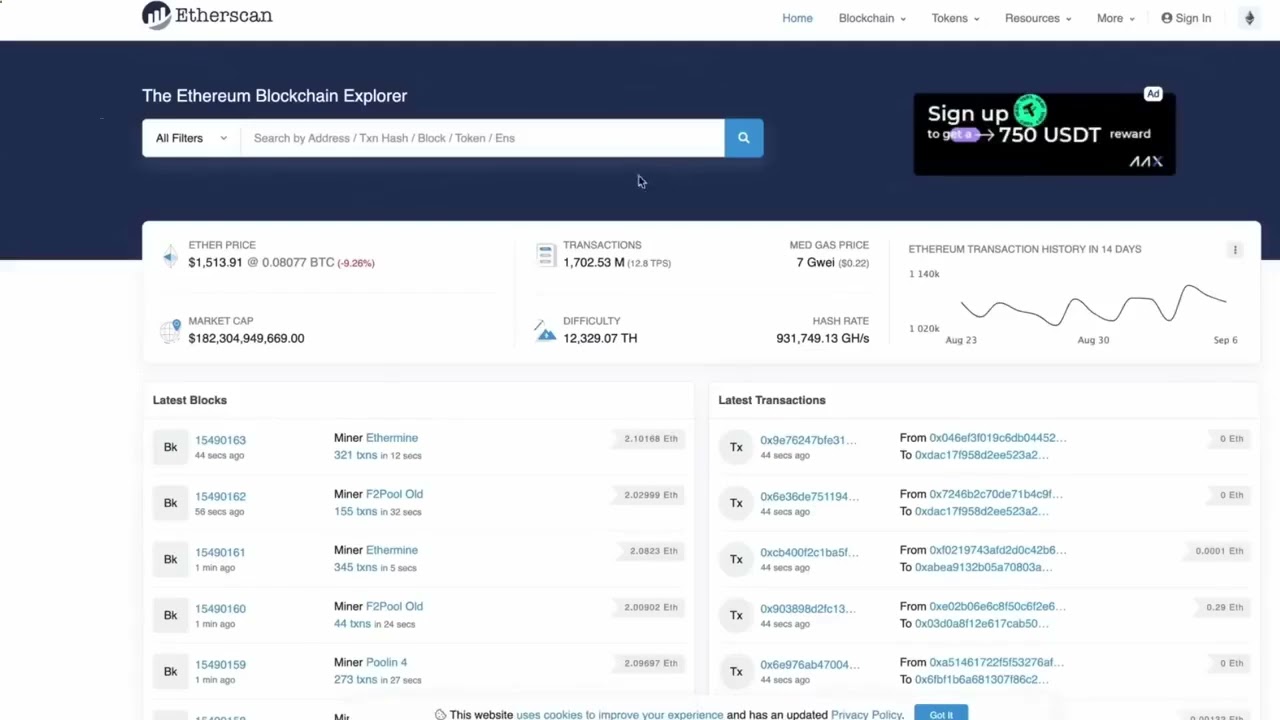The width and height of the screenshot is (1280, 720).
Task: Open the Tokens menu
Action: (x=949, y=17)
